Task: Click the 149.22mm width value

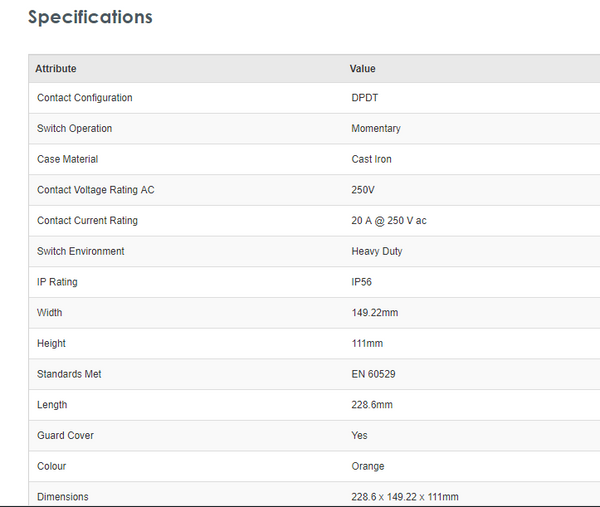Action: coord(375,313)
